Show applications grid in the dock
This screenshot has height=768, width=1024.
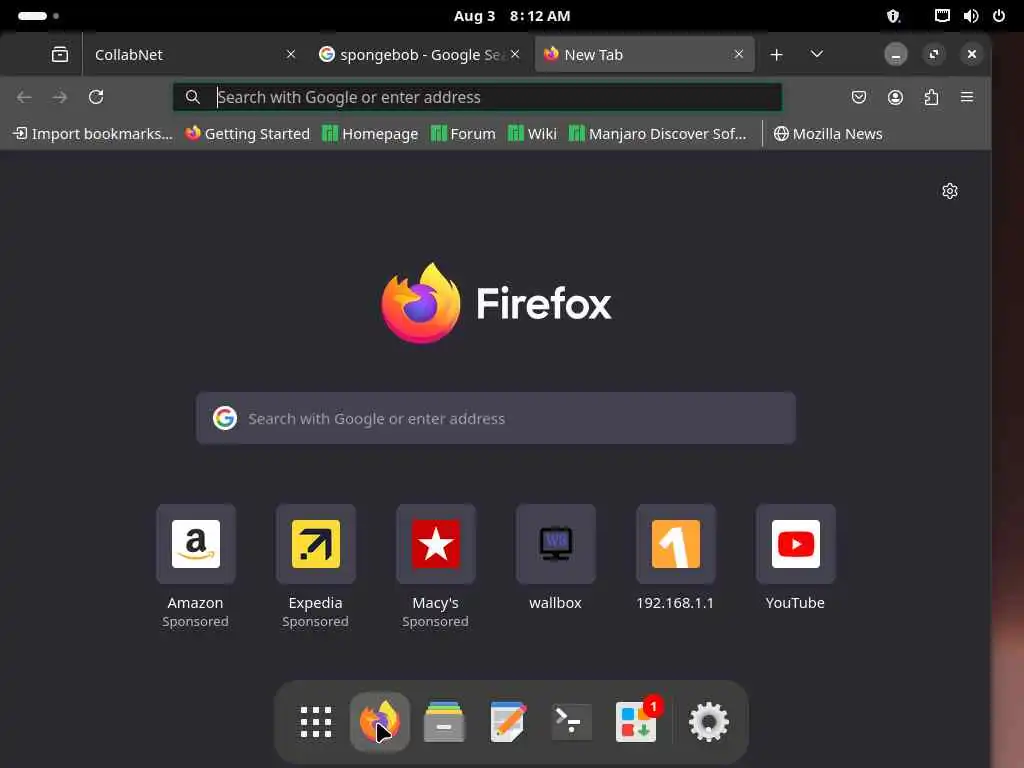316,722
